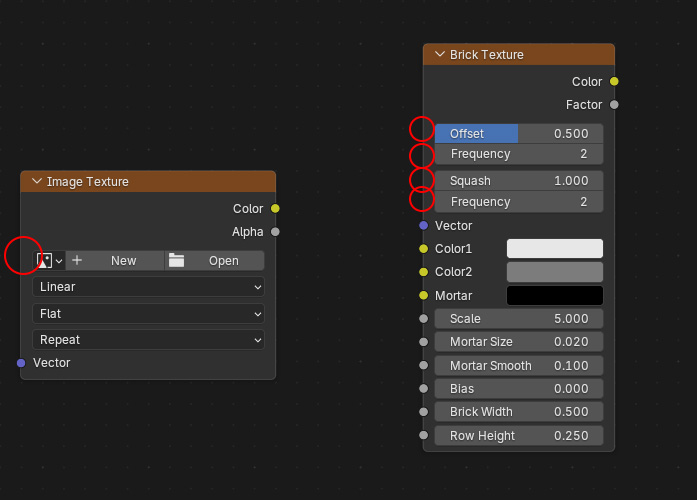Click the Brick Width field showing 0.500

click(x=519, y=412)
